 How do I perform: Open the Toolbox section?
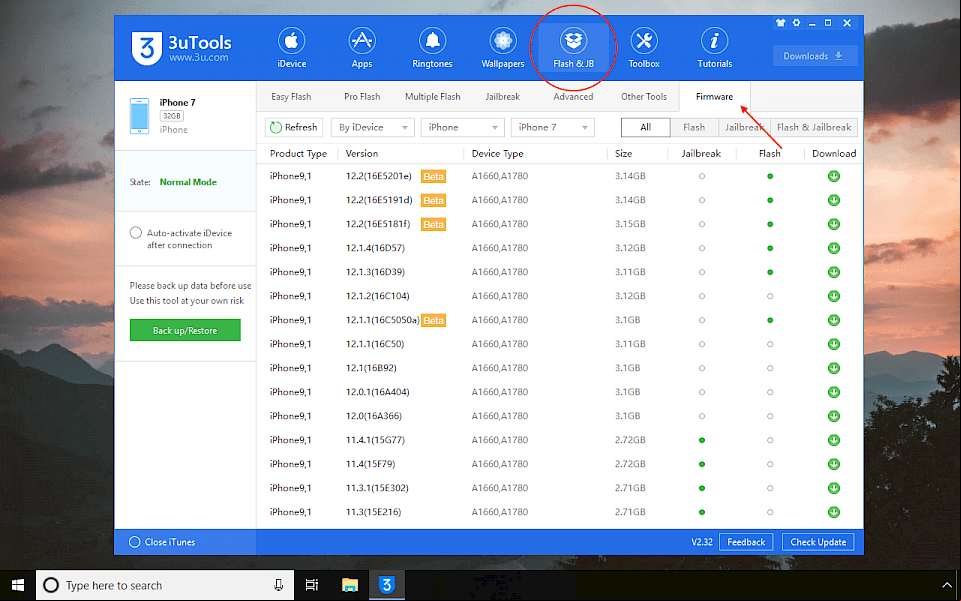[644, 48]
